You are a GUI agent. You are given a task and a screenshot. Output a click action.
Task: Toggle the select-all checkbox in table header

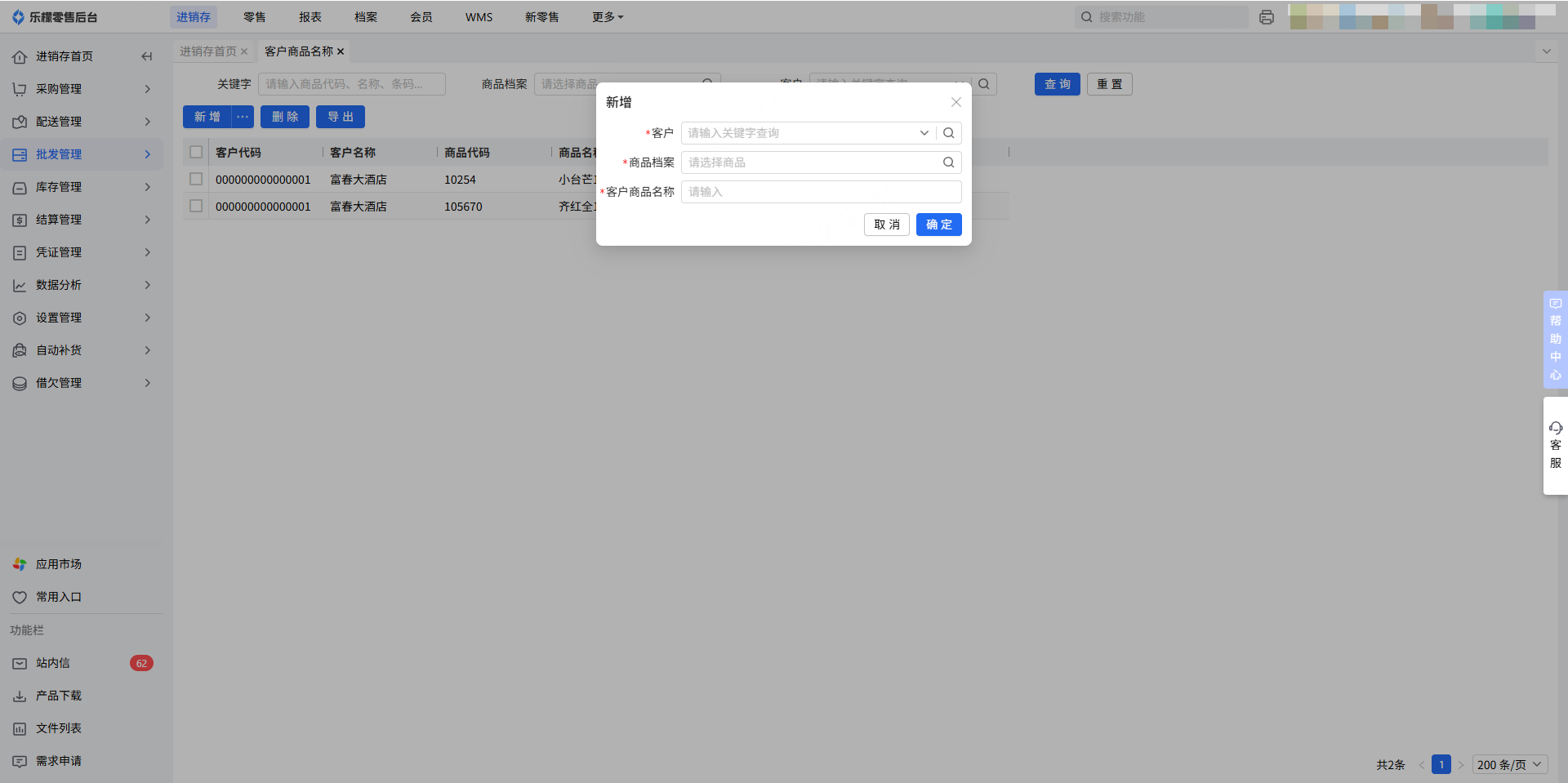tap(196, 152)
